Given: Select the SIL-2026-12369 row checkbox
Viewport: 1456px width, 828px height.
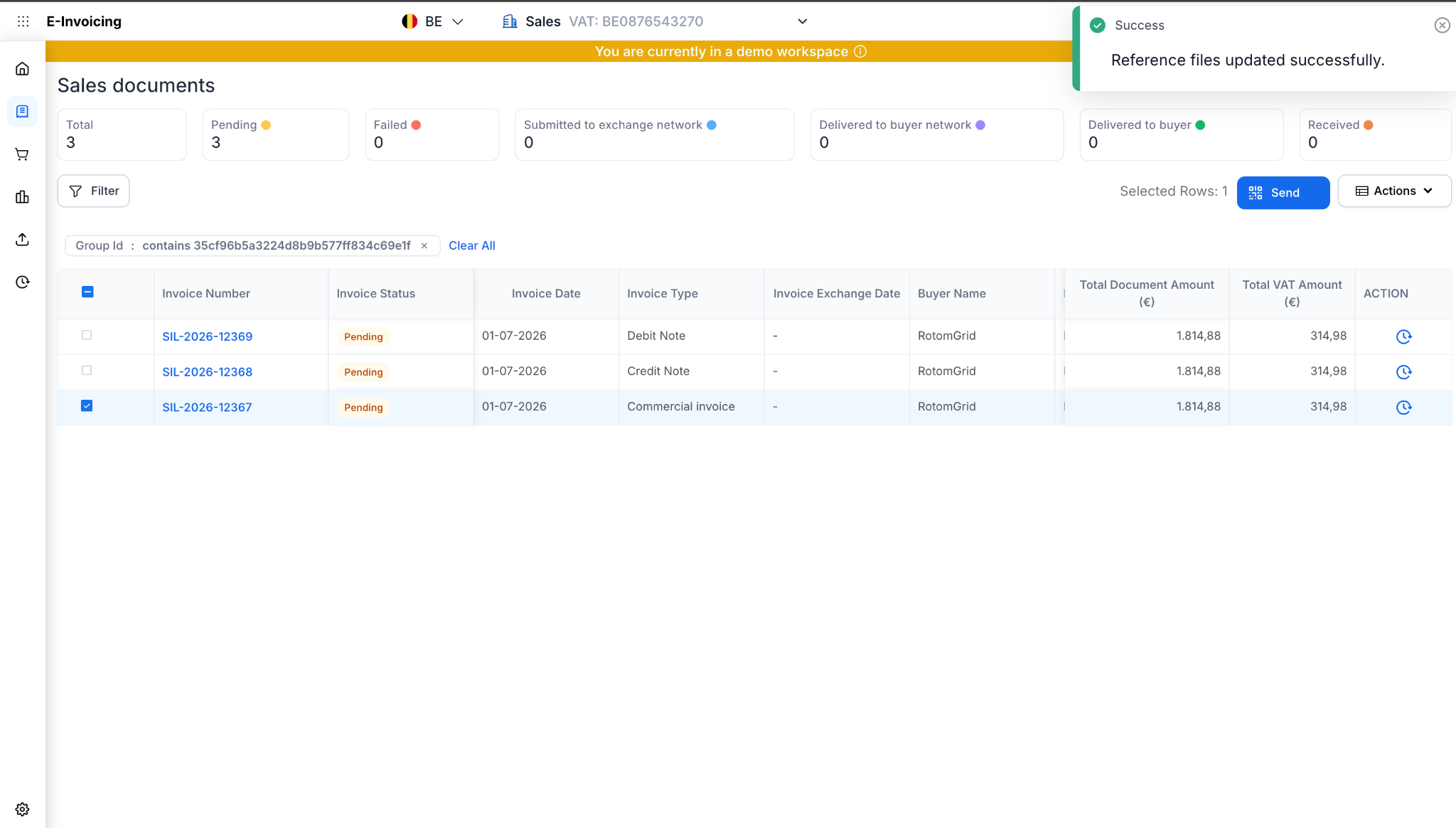Looking at the screenshot, I should 87,335.
